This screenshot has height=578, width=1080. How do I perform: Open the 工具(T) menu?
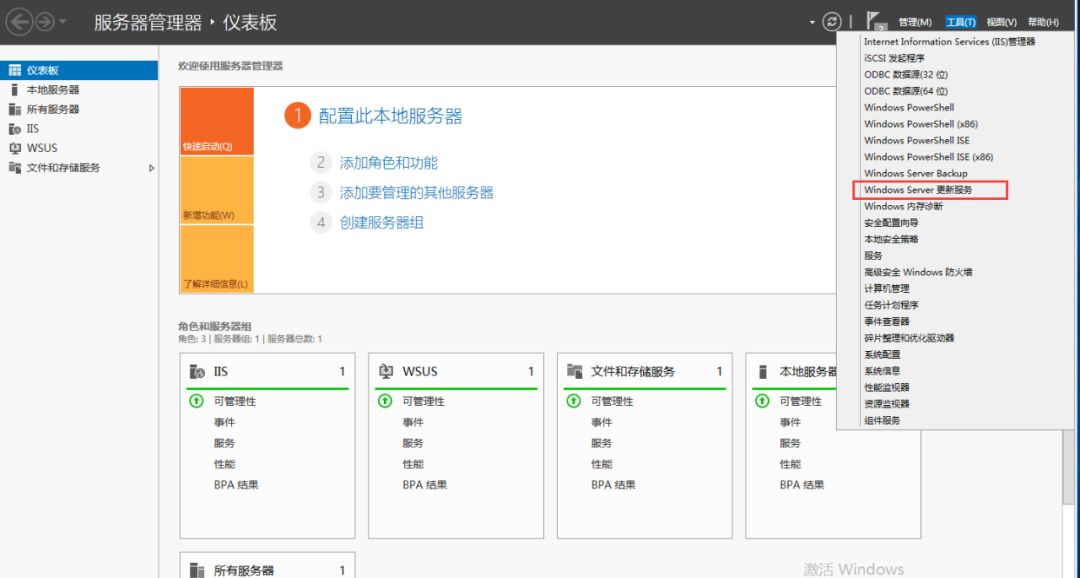(960, 23)
